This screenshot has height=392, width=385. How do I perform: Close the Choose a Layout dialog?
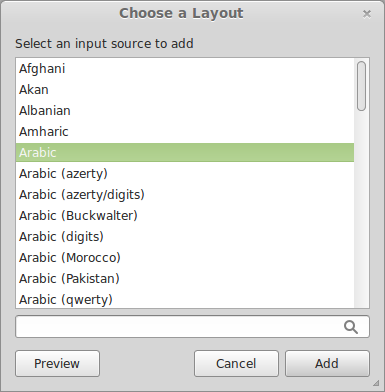pyautogui.click(x=367, y=14)
